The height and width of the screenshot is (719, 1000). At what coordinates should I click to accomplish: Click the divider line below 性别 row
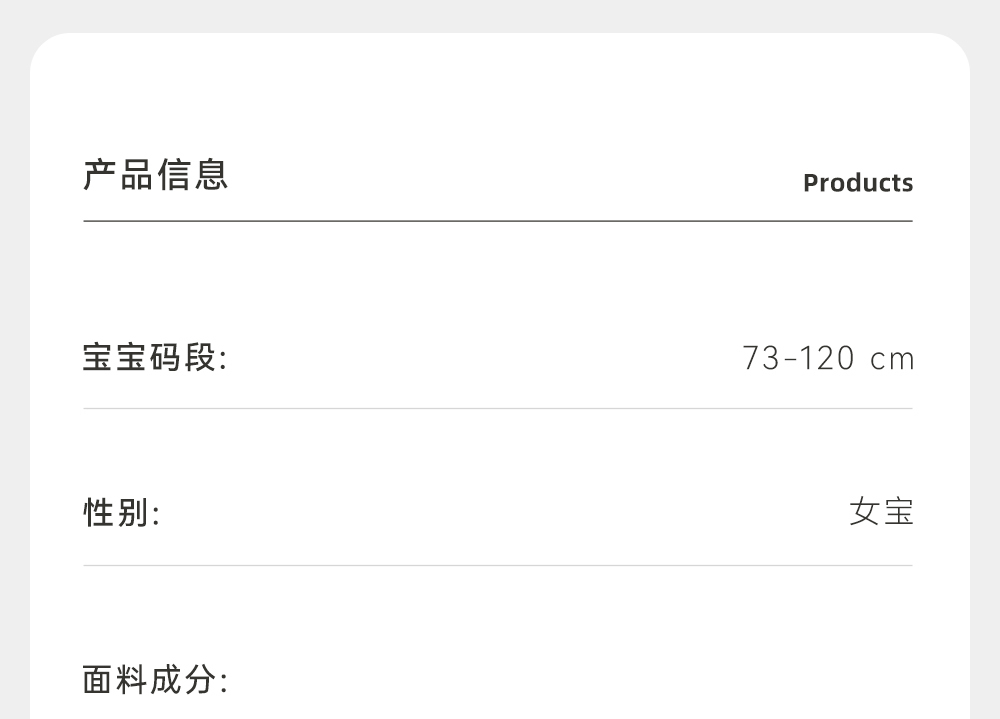point(498,565)
